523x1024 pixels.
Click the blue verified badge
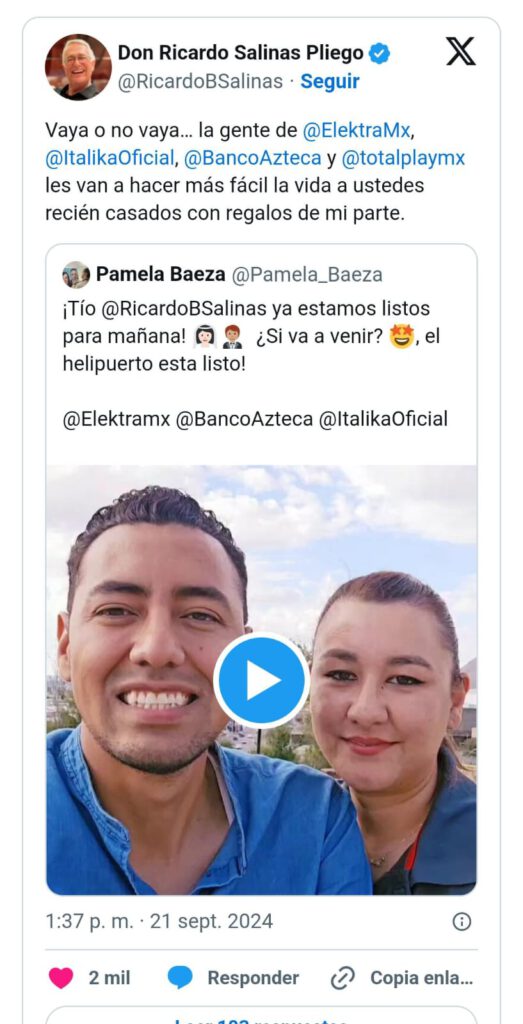[x=379, y=53]
